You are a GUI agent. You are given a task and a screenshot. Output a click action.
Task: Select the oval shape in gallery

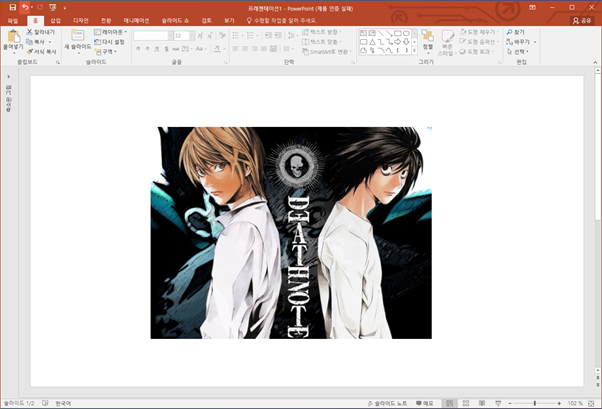(x=406, y=33)
